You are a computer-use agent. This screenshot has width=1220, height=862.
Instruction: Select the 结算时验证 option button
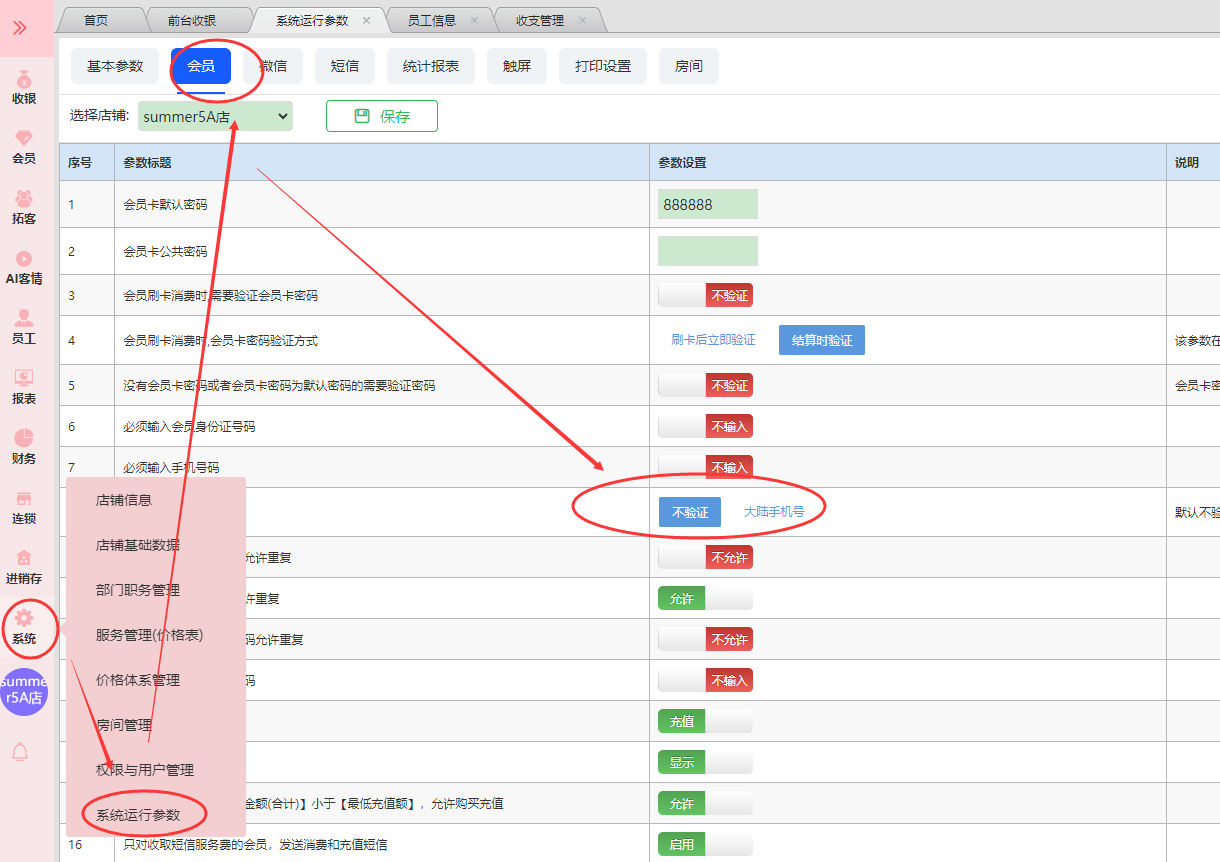[821, 340]
